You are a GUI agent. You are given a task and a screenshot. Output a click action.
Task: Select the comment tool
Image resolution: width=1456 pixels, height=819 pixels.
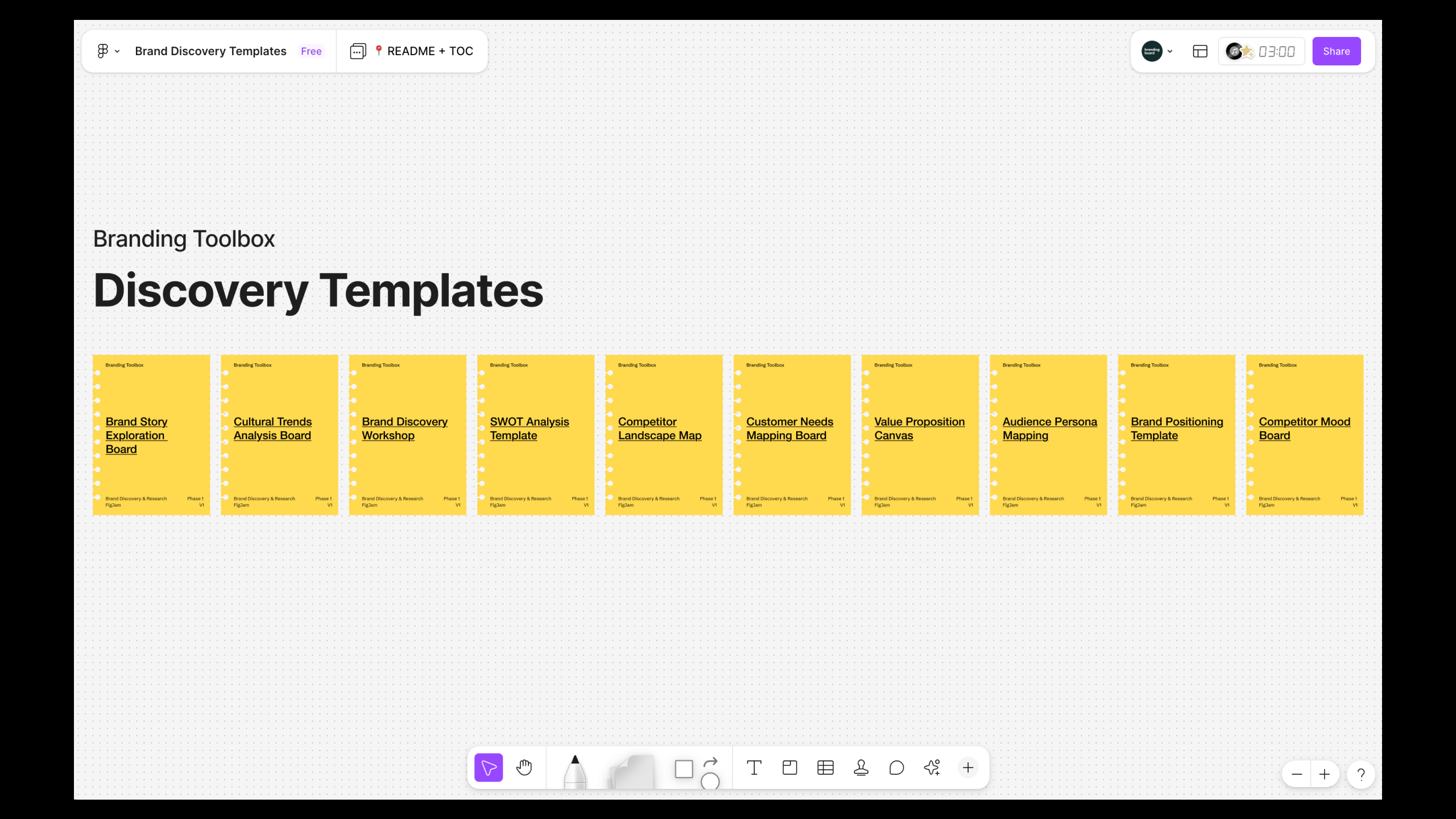point(896,768)
